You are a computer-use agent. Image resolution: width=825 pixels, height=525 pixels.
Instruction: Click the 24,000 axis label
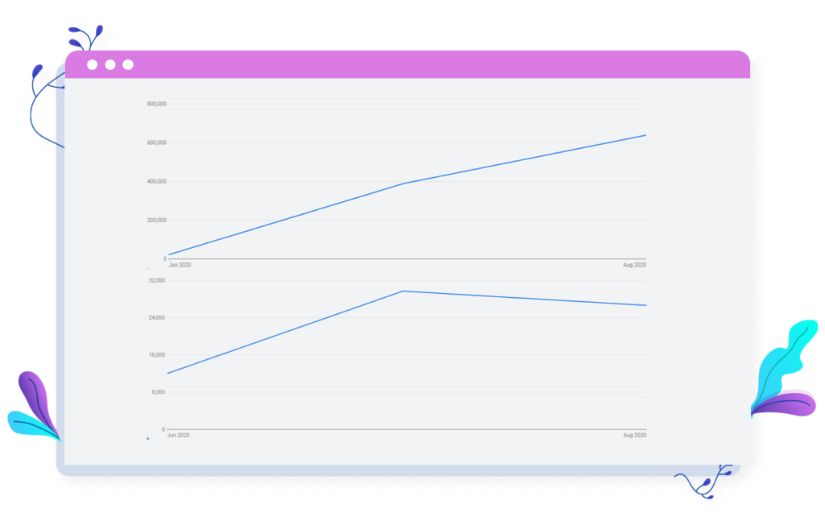tap(157, 318)
